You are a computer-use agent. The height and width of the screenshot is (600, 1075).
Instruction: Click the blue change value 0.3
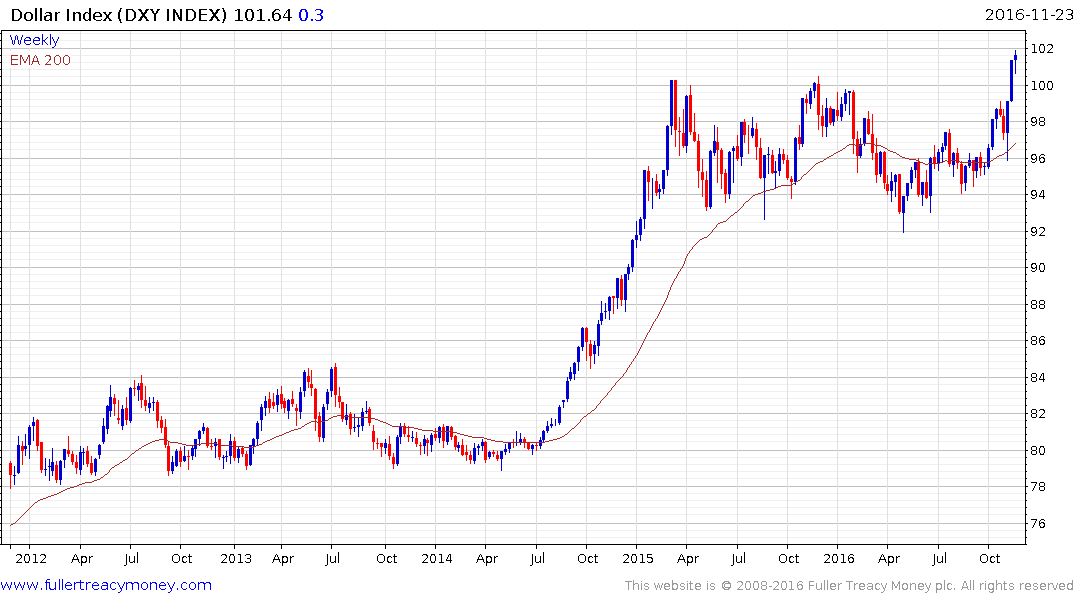[x=311, y=15]
